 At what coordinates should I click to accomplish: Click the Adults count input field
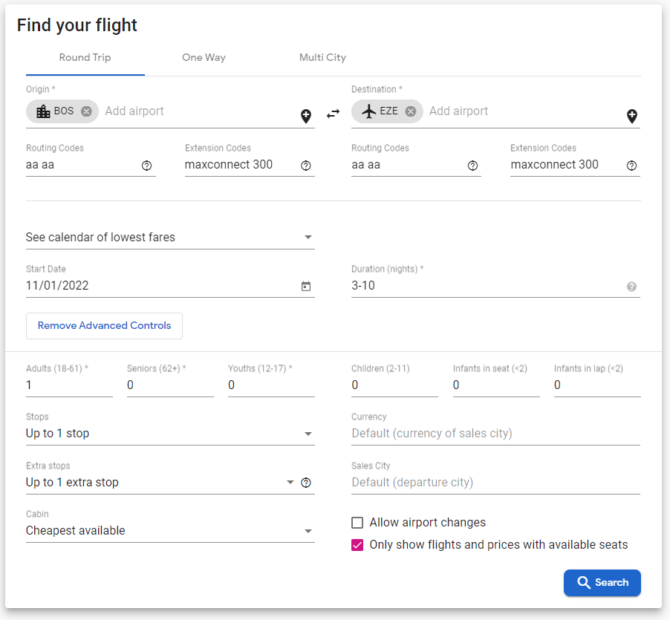point(68,385)
